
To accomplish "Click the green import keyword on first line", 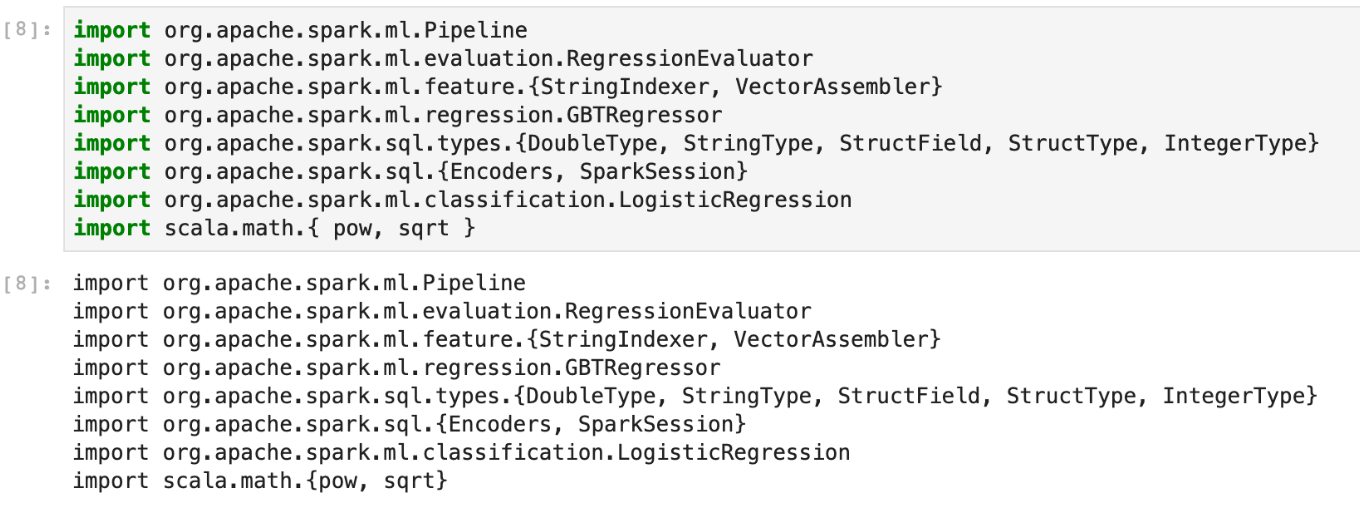I will tap(112, 31).
